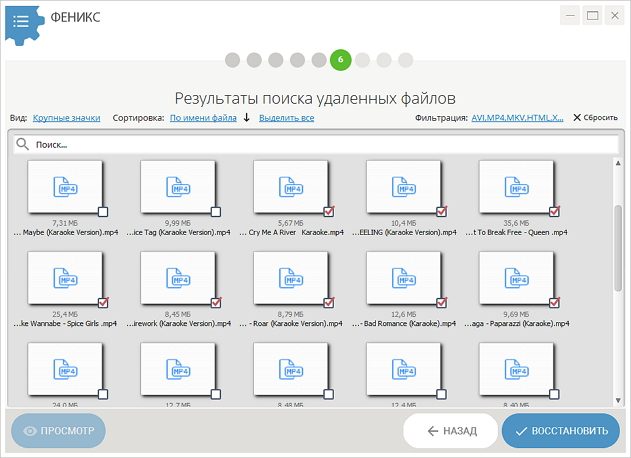This screenshot has height=458, width=631.
Task: Open the Крупные значки view selector
Action: point(66,118)
